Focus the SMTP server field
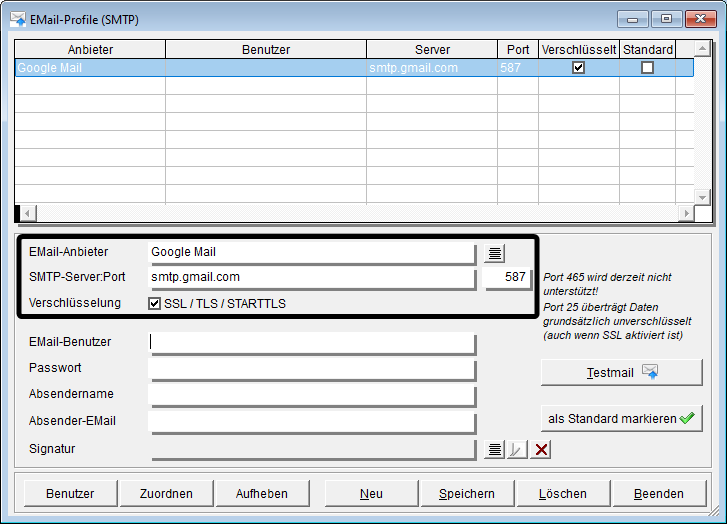This screenshot has height=524, width=727. [312, 278]
